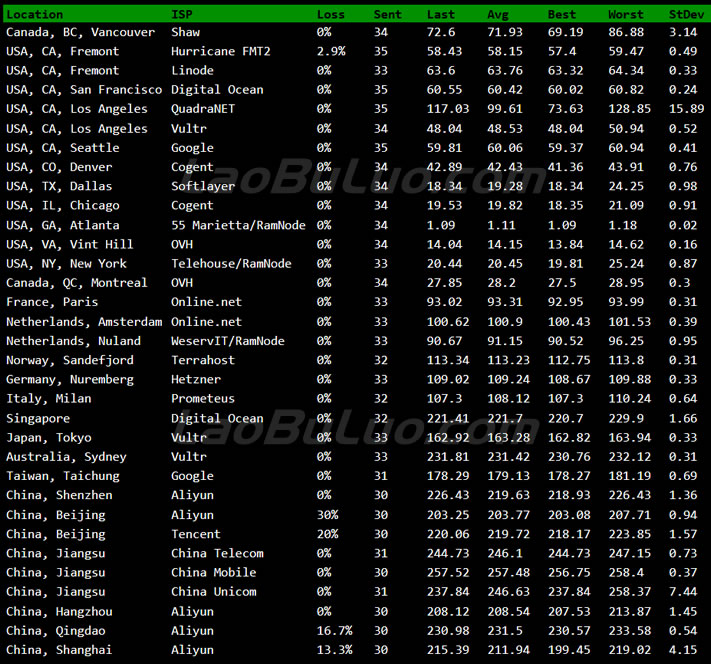The width and height of the screenshot is (711, 664).
Task: Click the 15.89 StDev value
Action: [x=687, y=109]
